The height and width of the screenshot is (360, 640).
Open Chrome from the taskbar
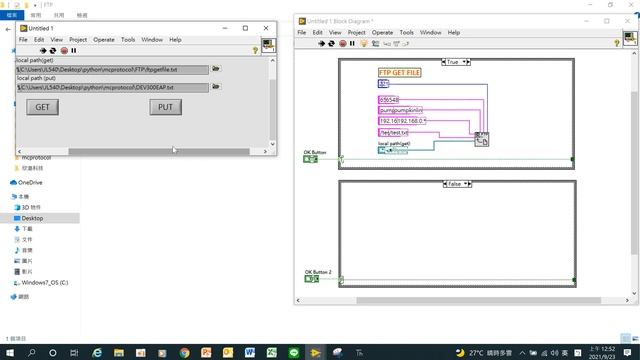coord(184,353)
